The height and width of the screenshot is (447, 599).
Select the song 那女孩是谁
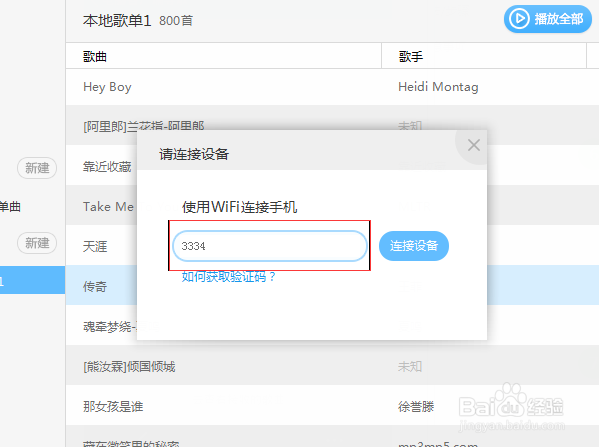point(113,407)
